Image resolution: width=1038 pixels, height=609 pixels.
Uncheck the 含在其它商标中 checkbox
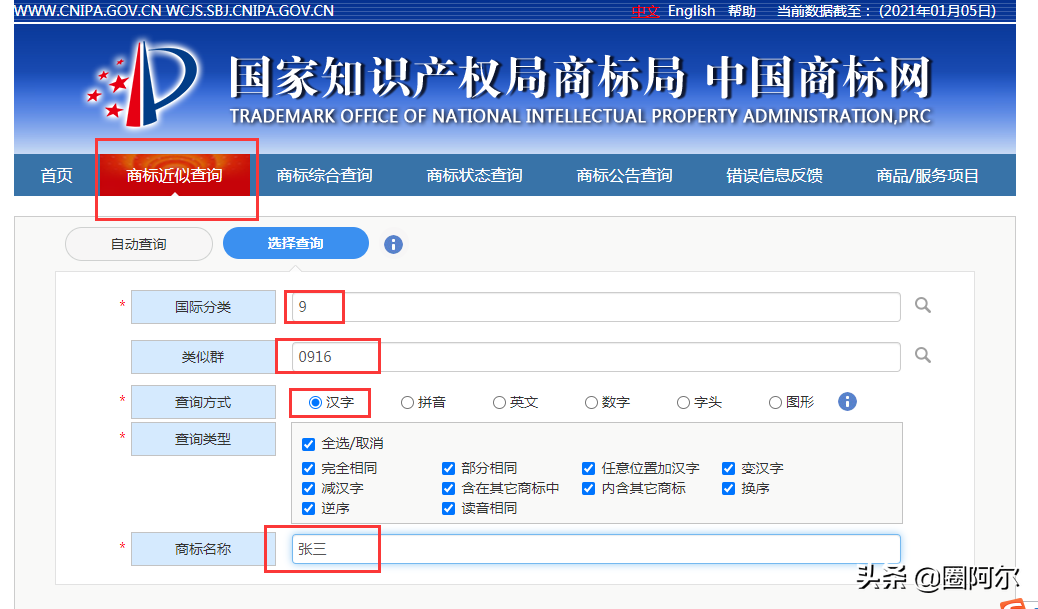[x=448, y=489]
